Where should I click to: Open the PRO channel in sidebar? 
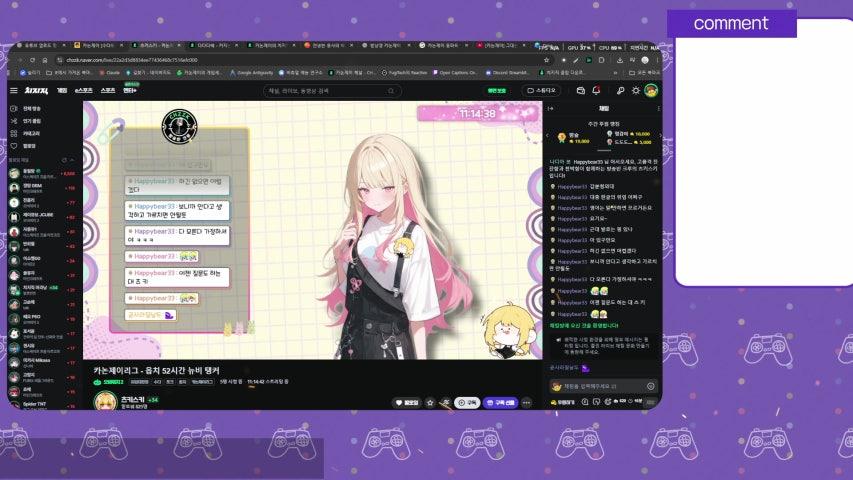click(x=42, y=319)
